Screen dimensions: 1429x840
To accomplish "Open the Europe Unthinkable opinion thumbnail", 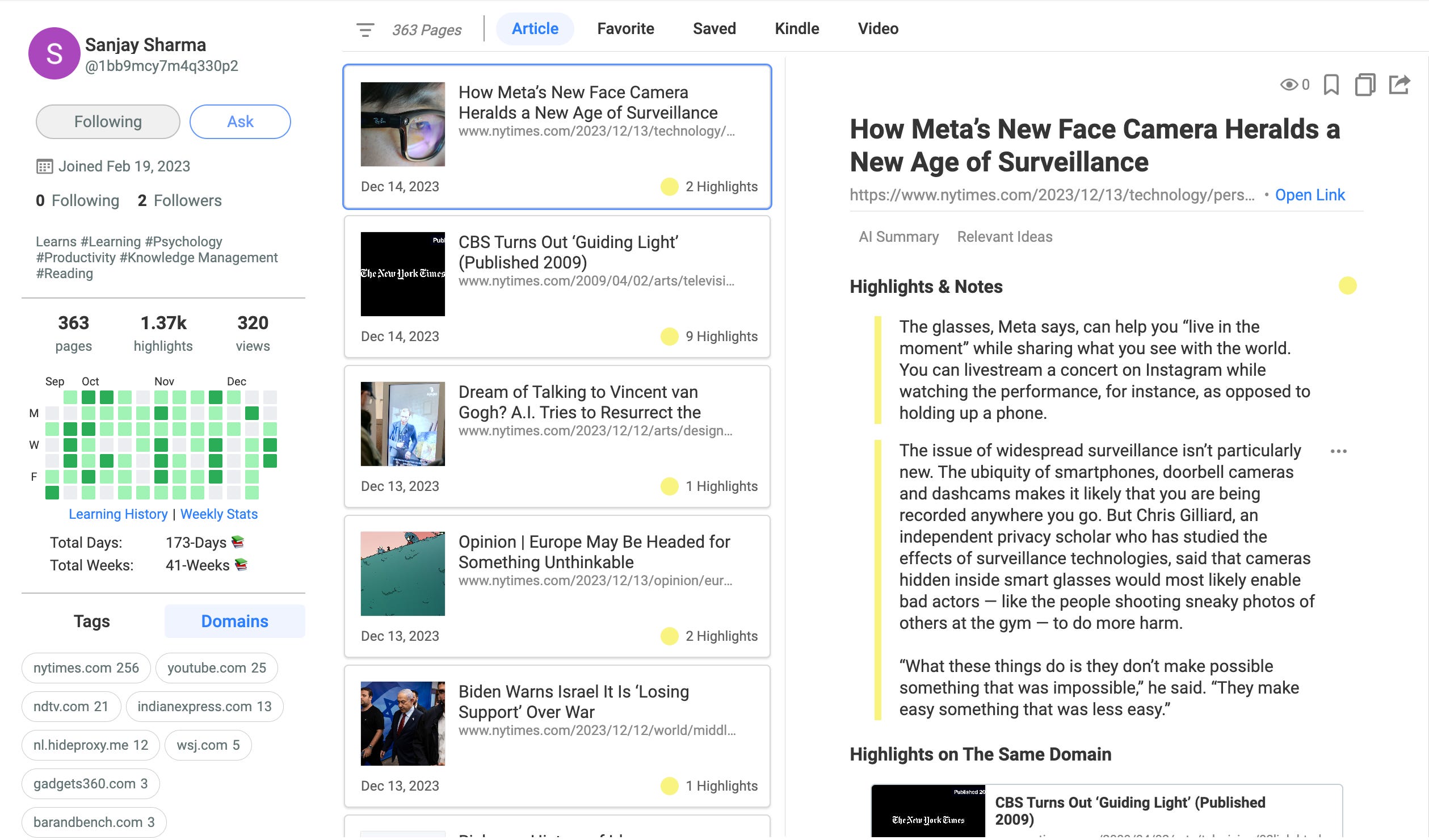I will [403, 574].
